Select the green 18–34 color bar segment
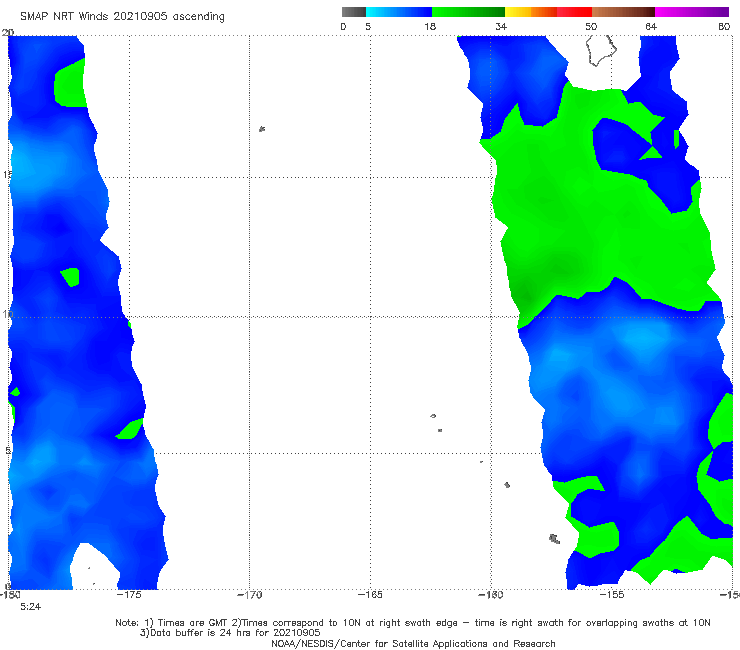This screenshot has width=740, height=650. (x=468, y=12)
